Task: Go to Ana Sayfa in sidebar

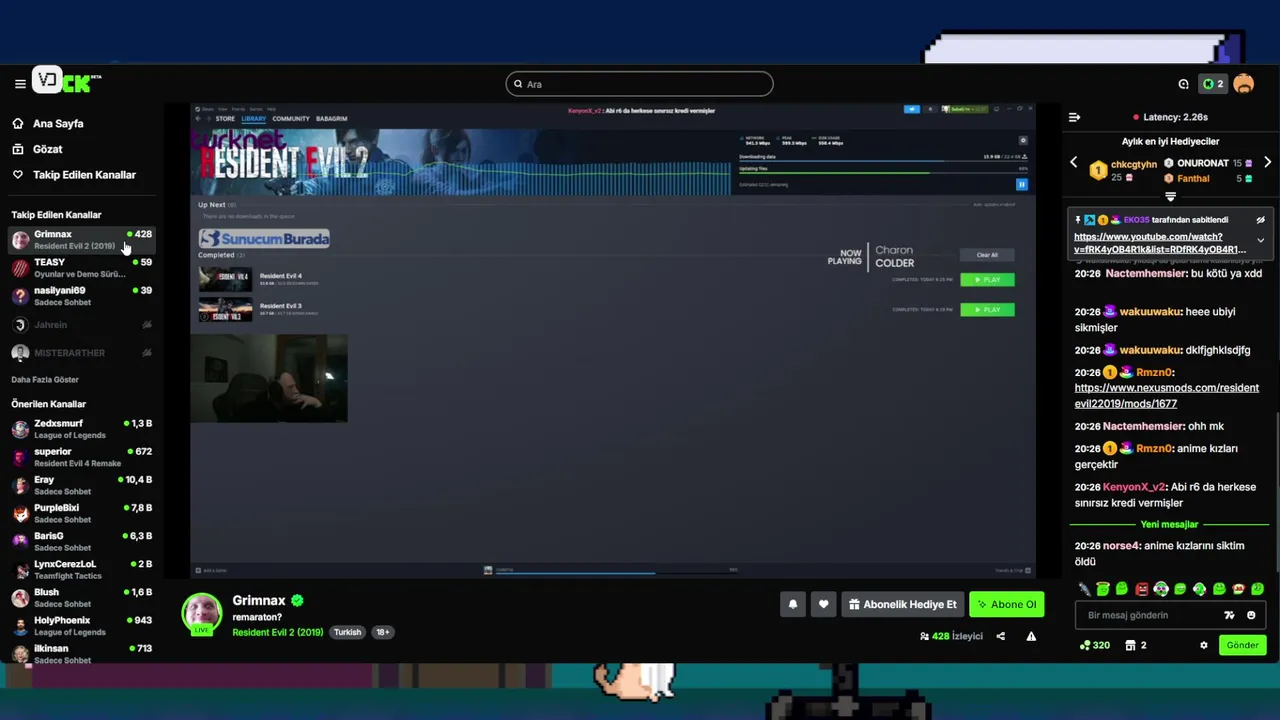Action: (x=58, y=123)
